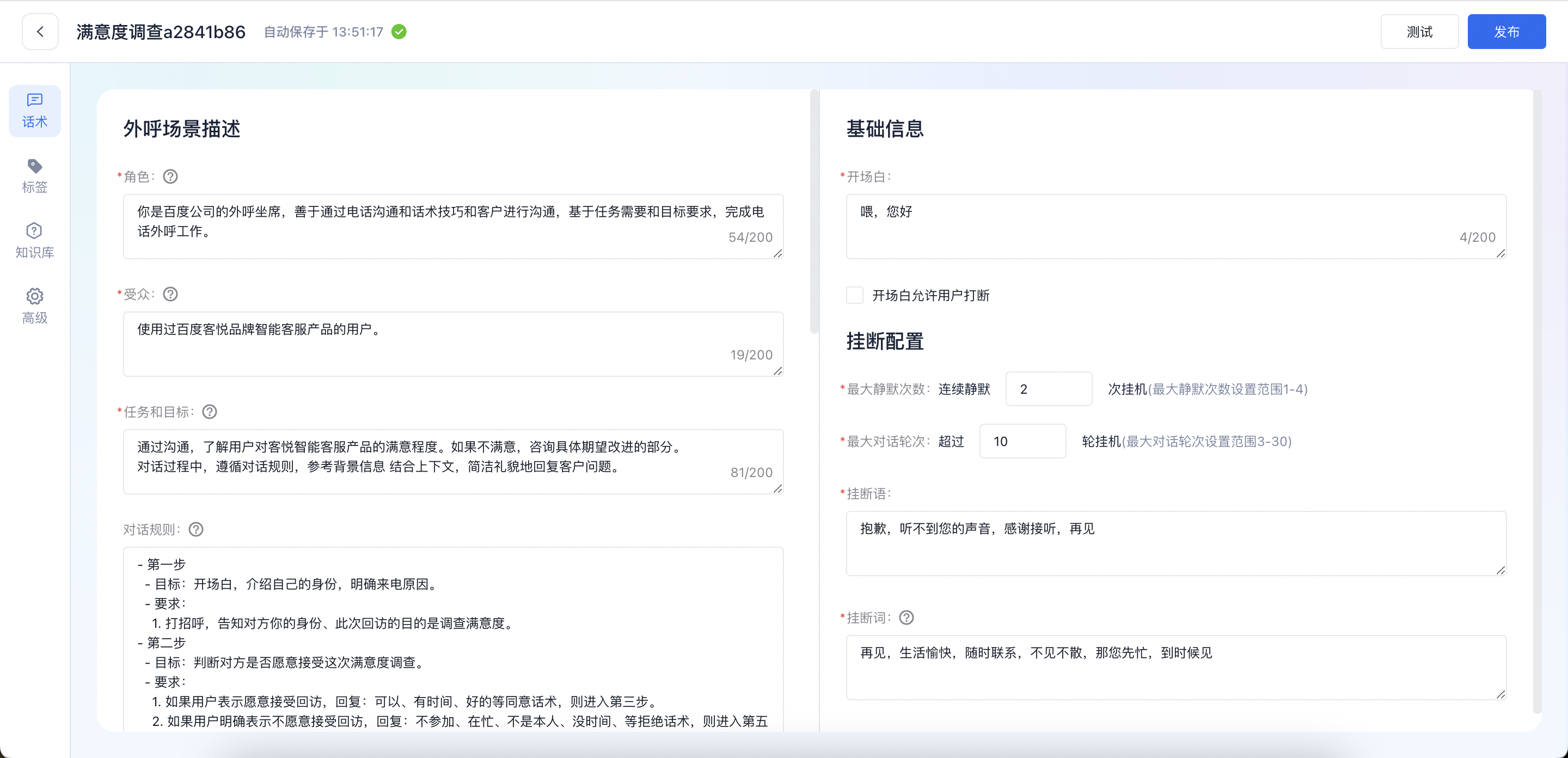This screenshot has height=758, width=1568.
Task: Click the 外呼场景描述 heading
Action: [182, 129]
